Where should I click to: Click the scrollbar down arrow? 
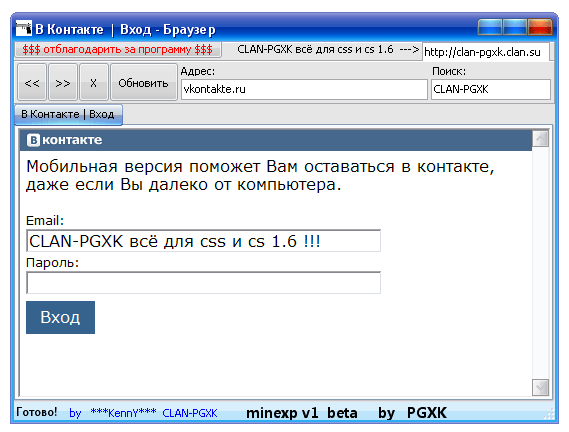[540, 387]
